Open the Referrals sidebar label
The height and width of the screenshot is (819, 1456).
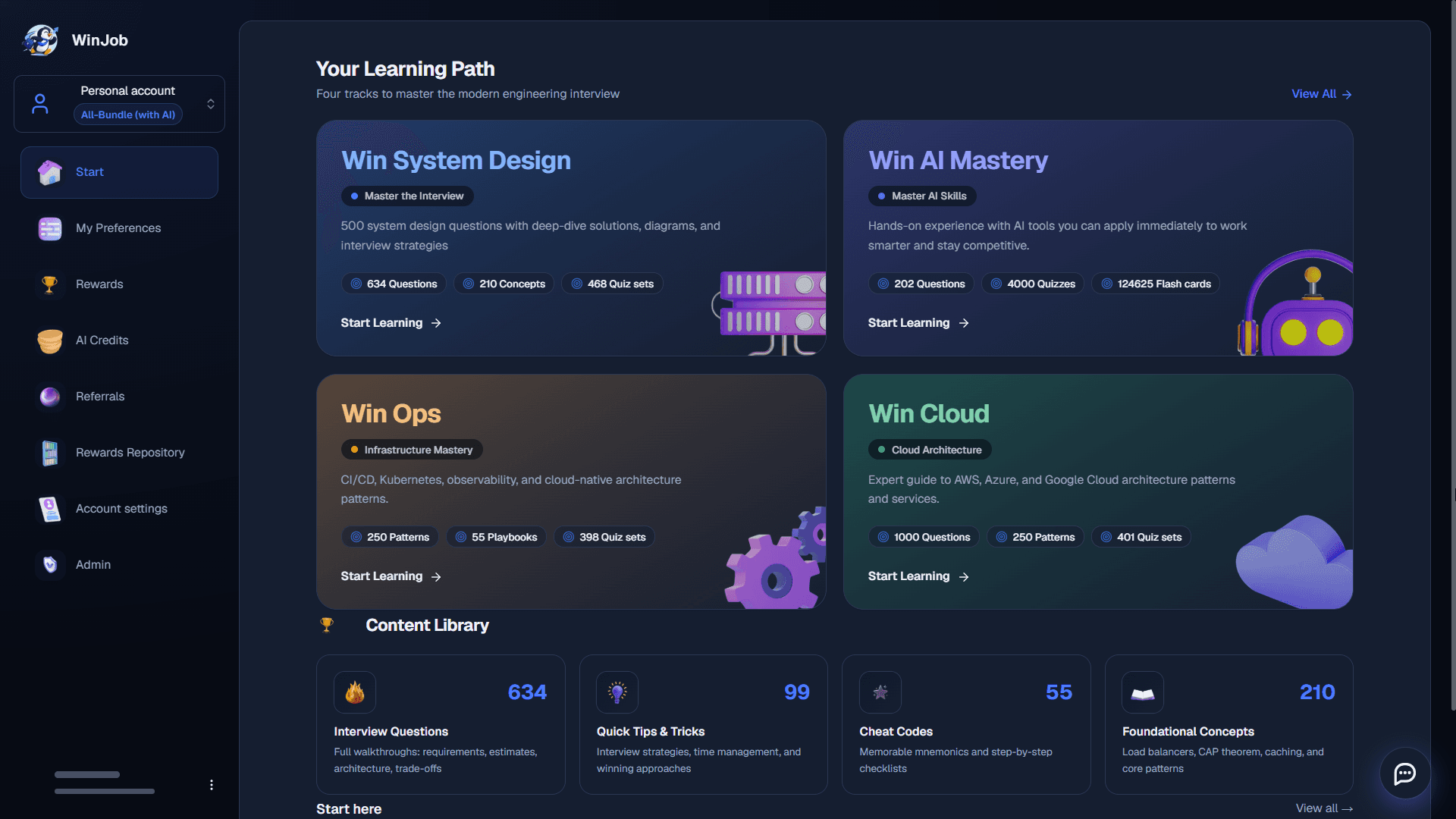[100, 397]
